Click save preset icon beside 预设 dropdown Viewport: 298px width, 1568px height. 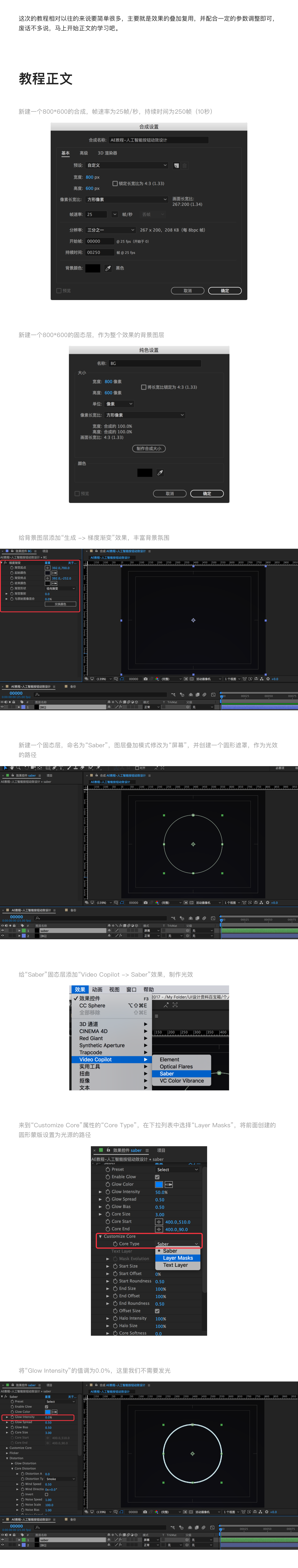[x=177, y=166]
